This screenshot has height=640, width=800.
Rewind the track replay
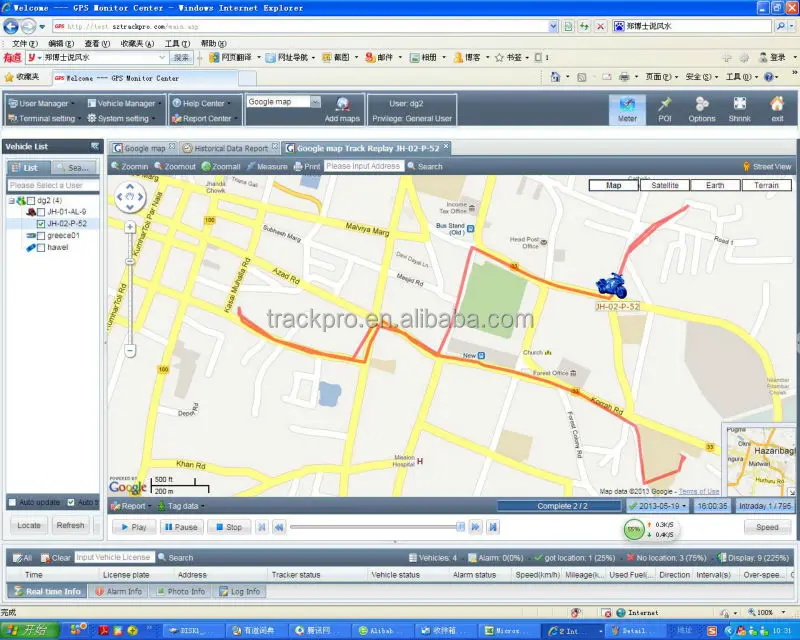click(279, 527)
